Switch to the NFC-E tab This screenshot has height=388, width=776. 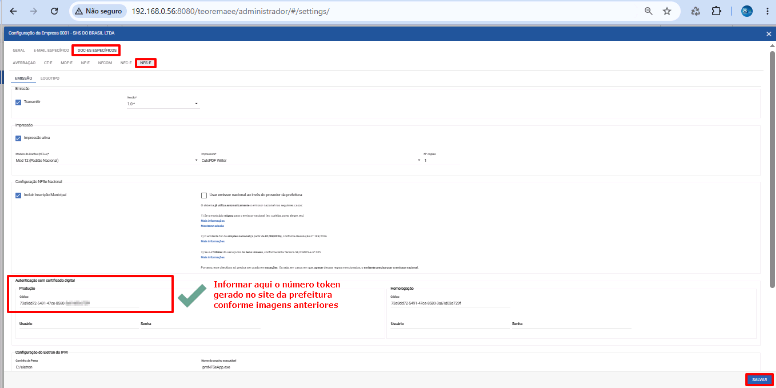126,63
